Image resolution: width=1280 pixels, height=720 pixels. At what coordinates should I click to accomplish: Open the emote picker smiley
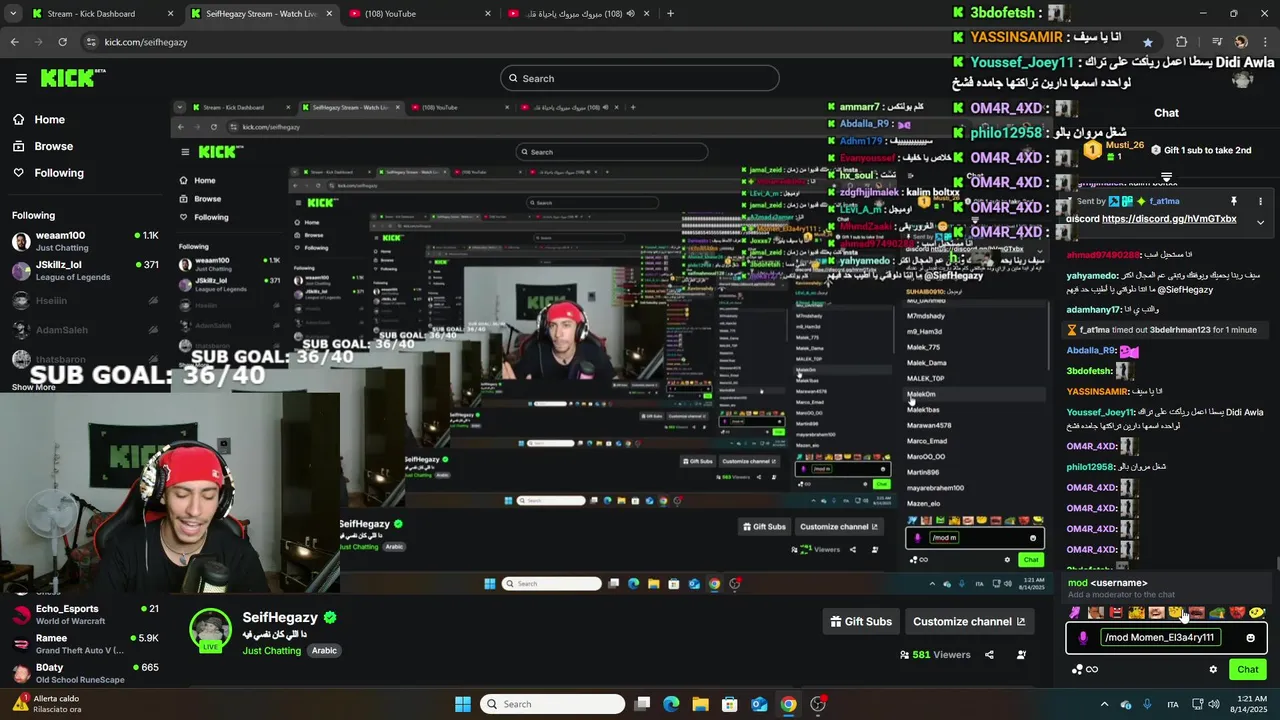(1250, 638)
